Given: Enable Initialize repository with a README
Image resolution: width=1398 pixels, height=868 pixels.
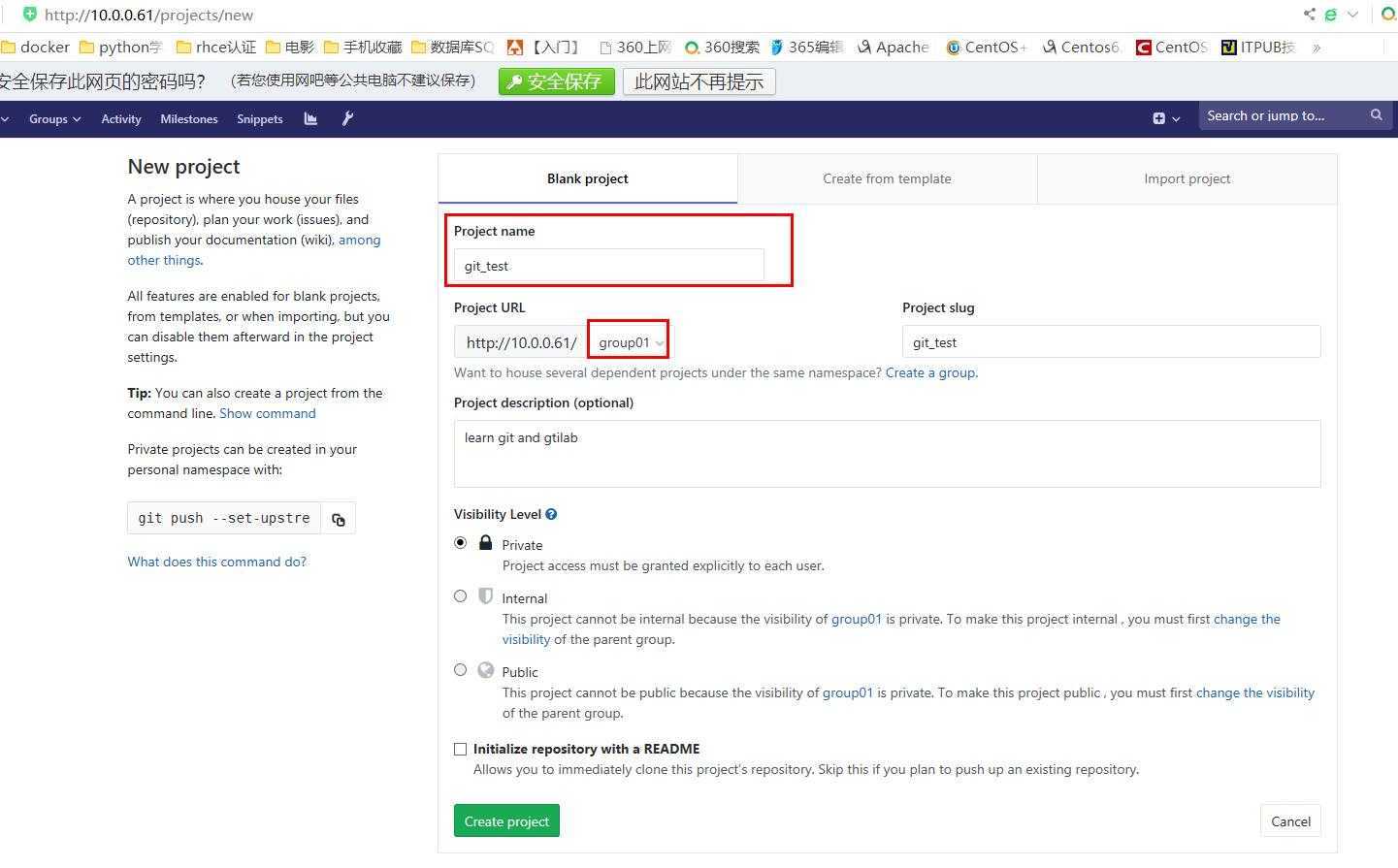Looking at the screenshot, I should click(x=461, y=749).
